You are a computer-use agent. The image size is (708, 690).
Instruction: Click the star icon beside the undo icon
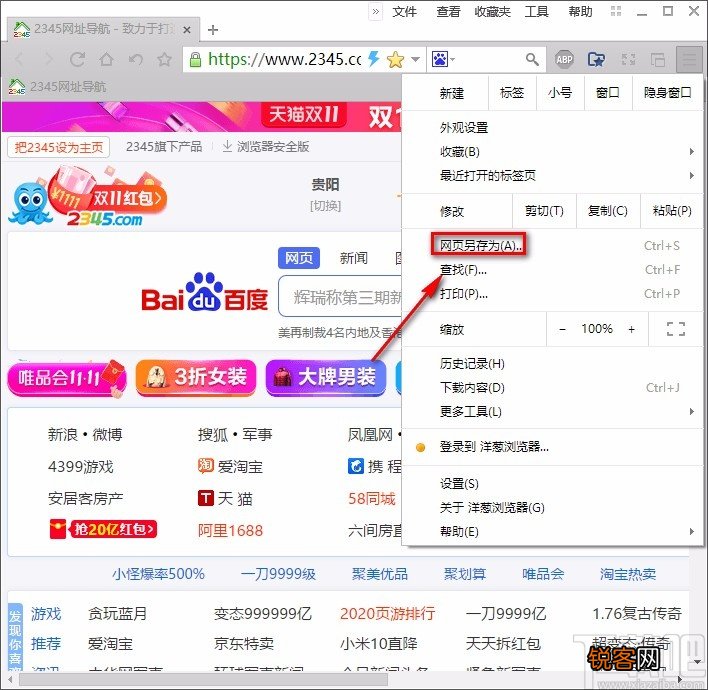164,59
